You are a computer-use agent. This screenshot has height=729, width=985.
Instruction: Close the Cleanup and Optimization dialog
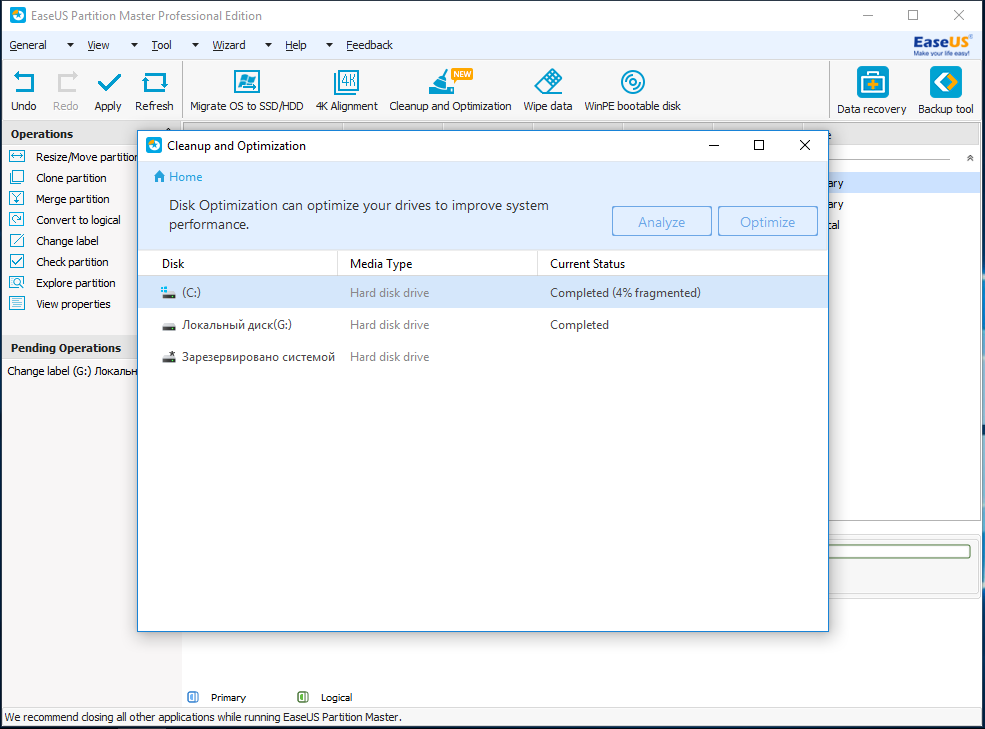805,145
